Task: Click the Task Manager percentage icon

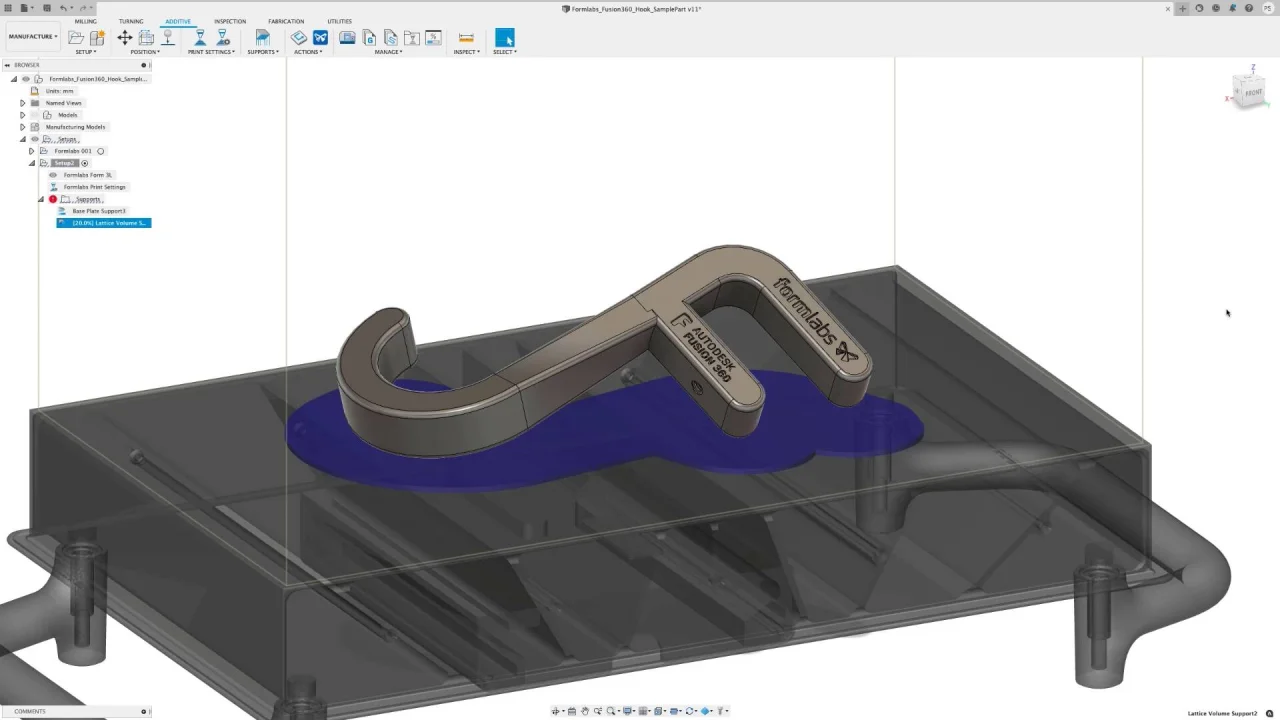Action: (433, 37)
